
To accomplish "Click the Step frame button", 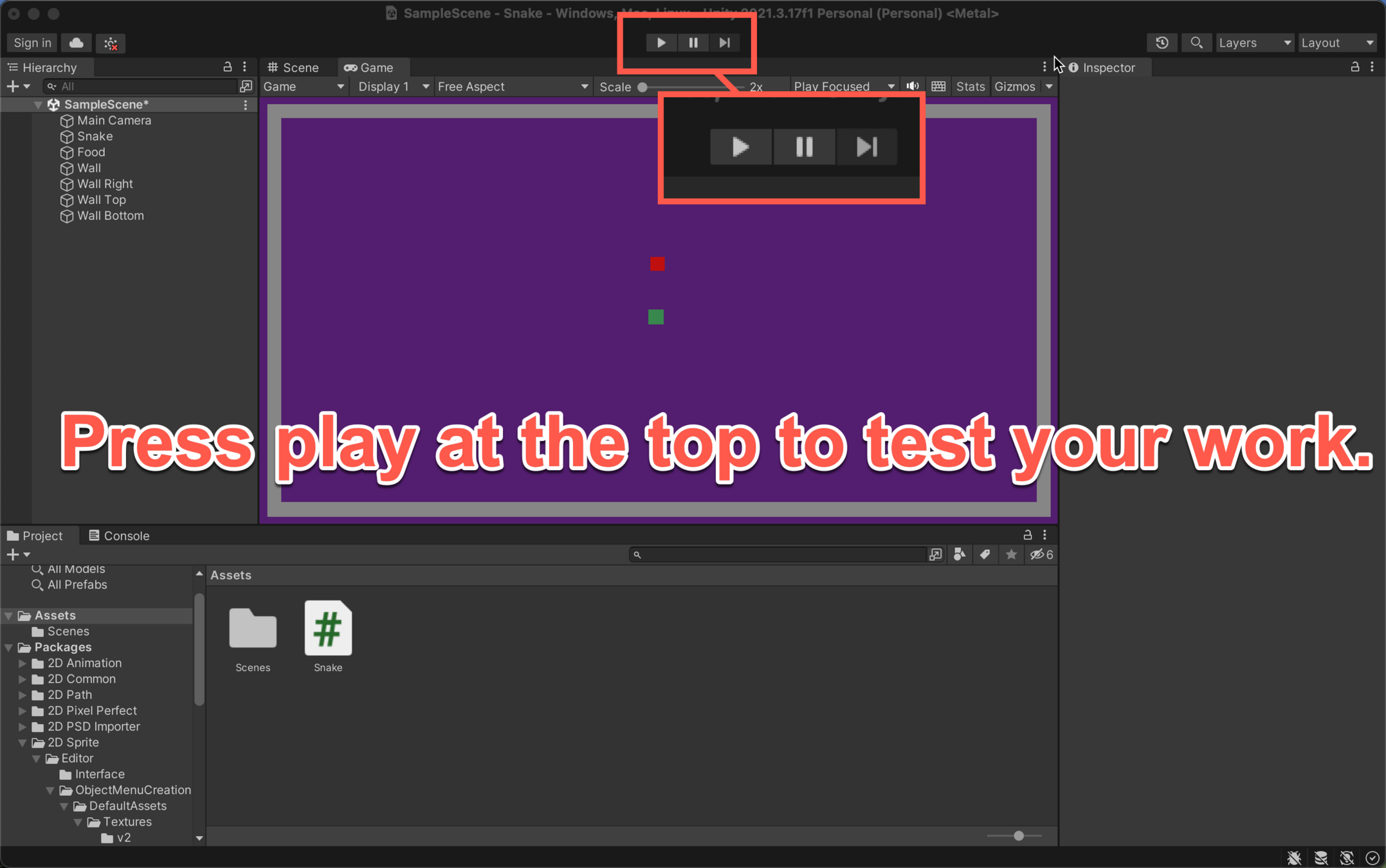I will [724, 42].
